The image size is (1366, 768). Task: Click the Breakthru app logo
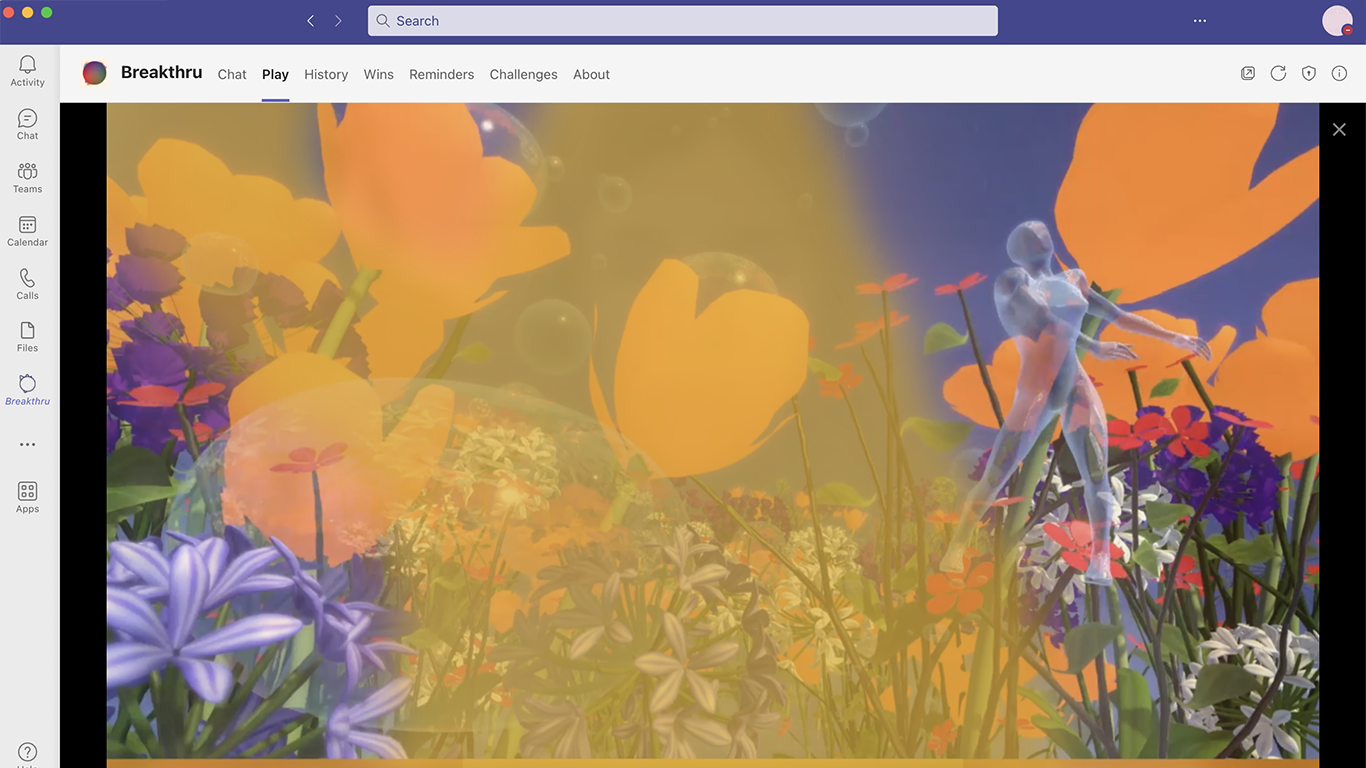(95, 73)
